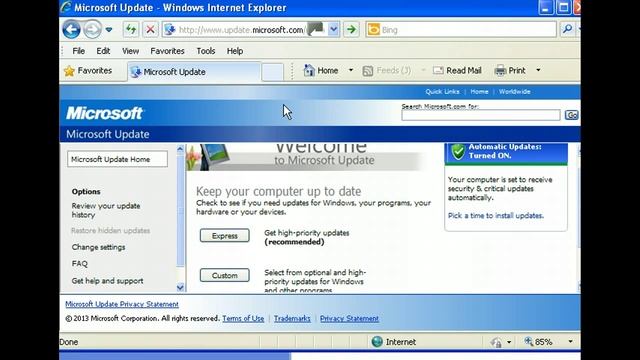640x360 pixels.
Task: Click the Bing search box
Action: click(x=461, y=30)
